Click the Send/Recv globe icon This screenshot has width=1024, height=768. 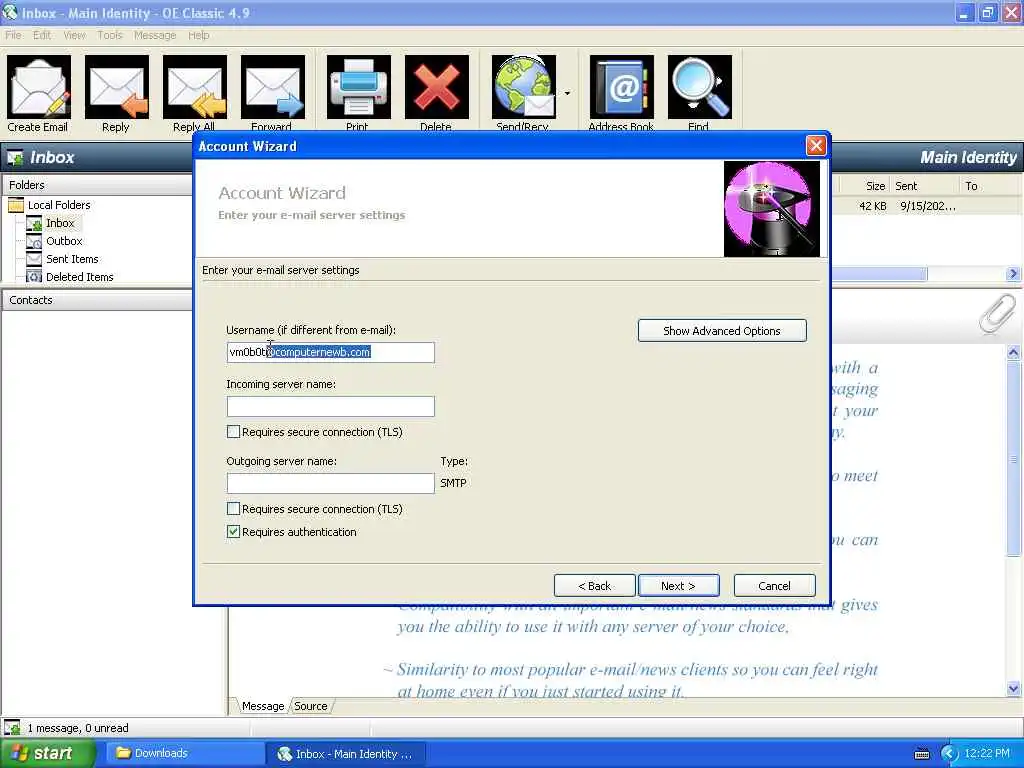pyautogui.click(x=524, y=88)
